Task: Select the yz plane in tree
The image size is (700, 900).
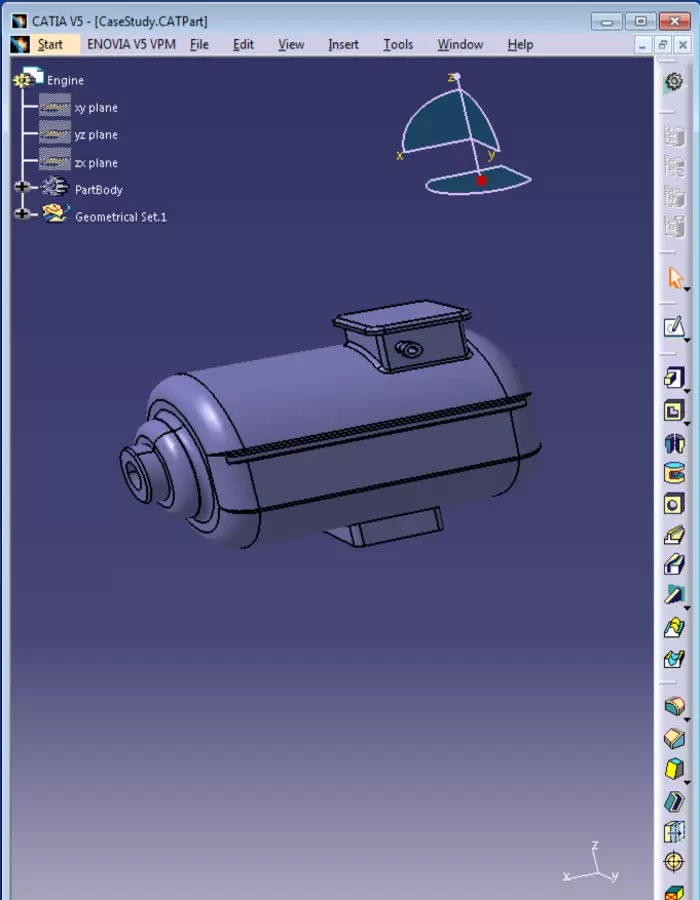Action: coord(96,135)
